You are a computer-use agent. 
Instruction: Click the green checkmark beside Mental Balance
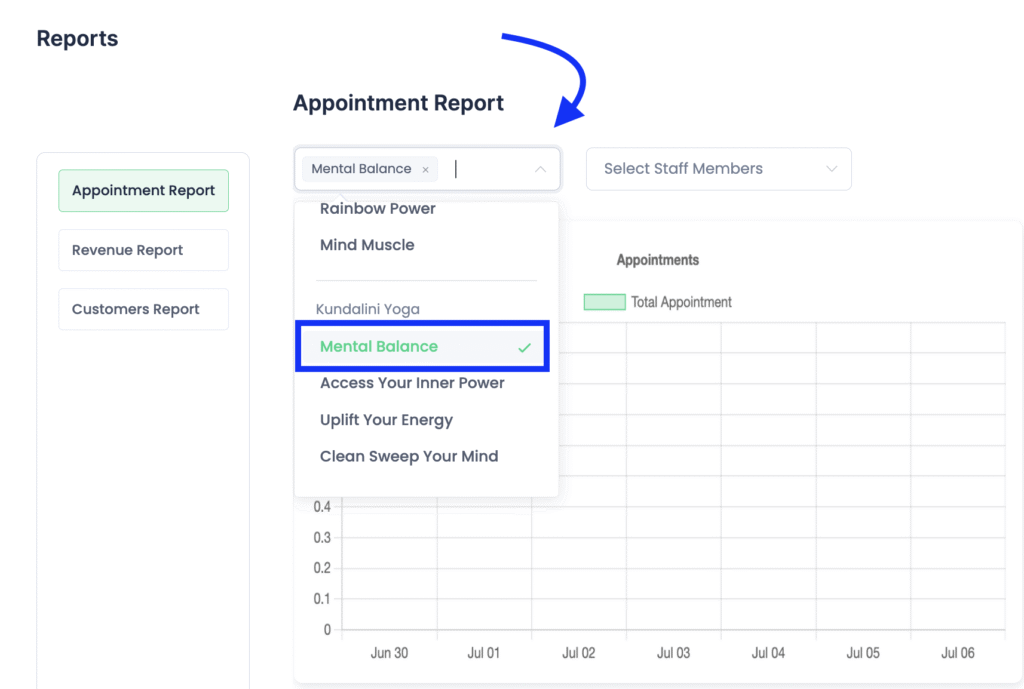point(524,347)
